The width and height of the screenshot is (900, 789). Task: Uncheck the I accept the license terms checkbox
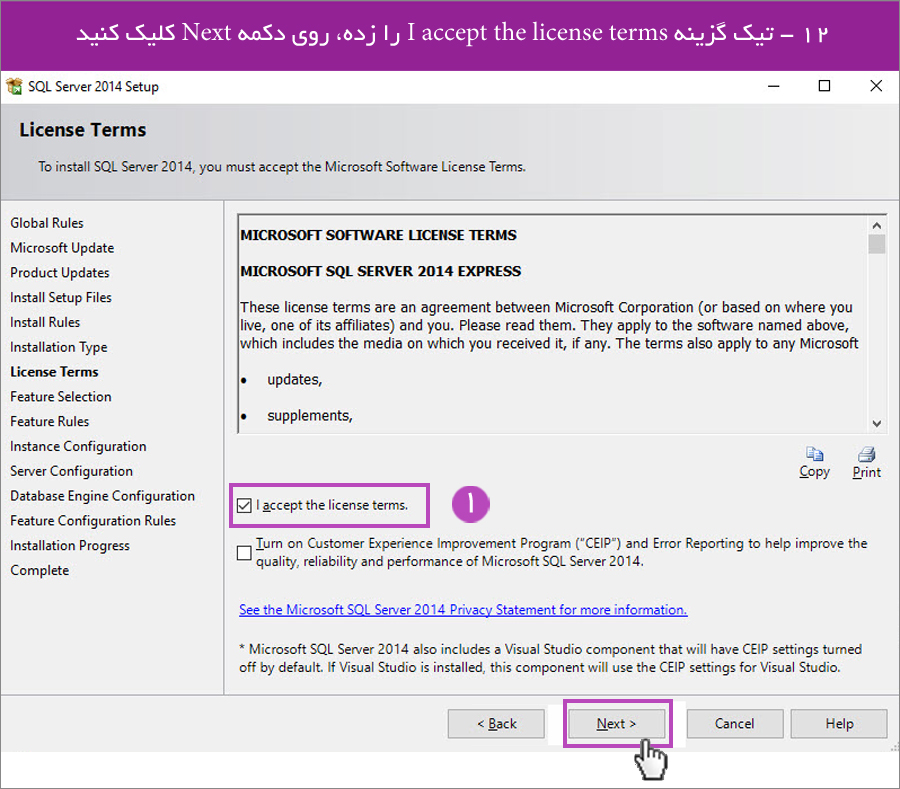click(x=244, y=506)
